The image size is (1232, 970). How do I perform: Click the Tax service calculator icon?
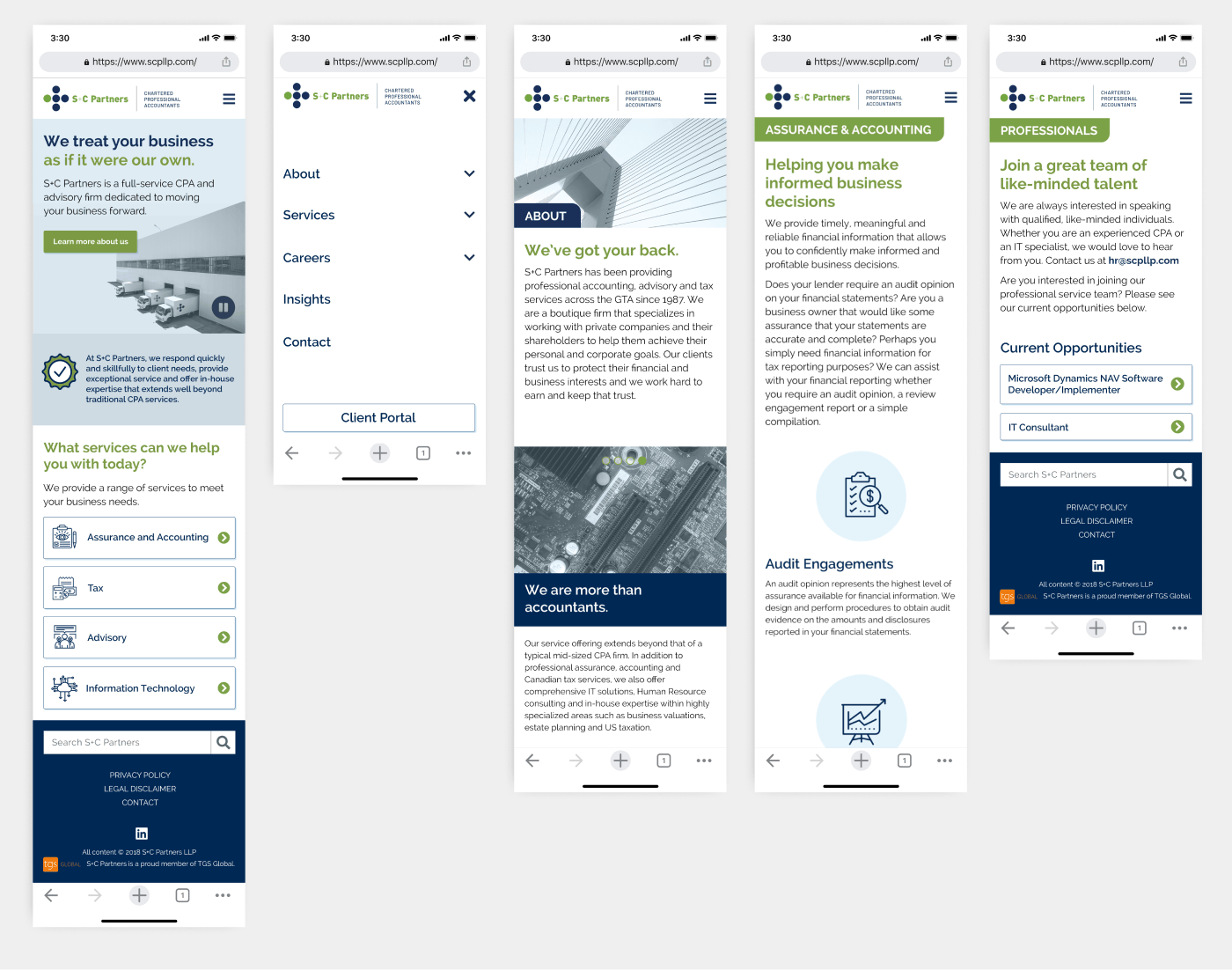(64, 588)
